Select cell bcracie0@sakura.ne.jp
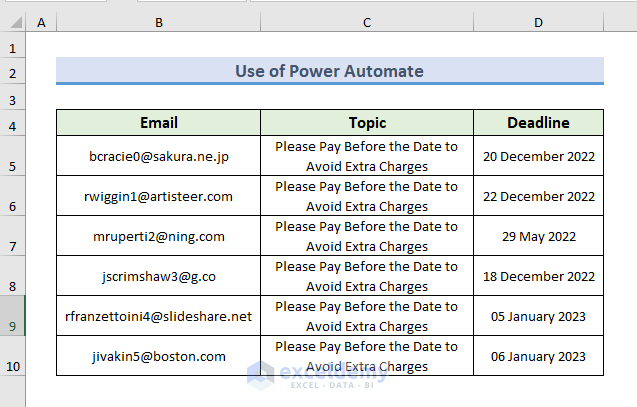This screenshot has height=407, width=637. pyautogui.click(x=158, y=156)
